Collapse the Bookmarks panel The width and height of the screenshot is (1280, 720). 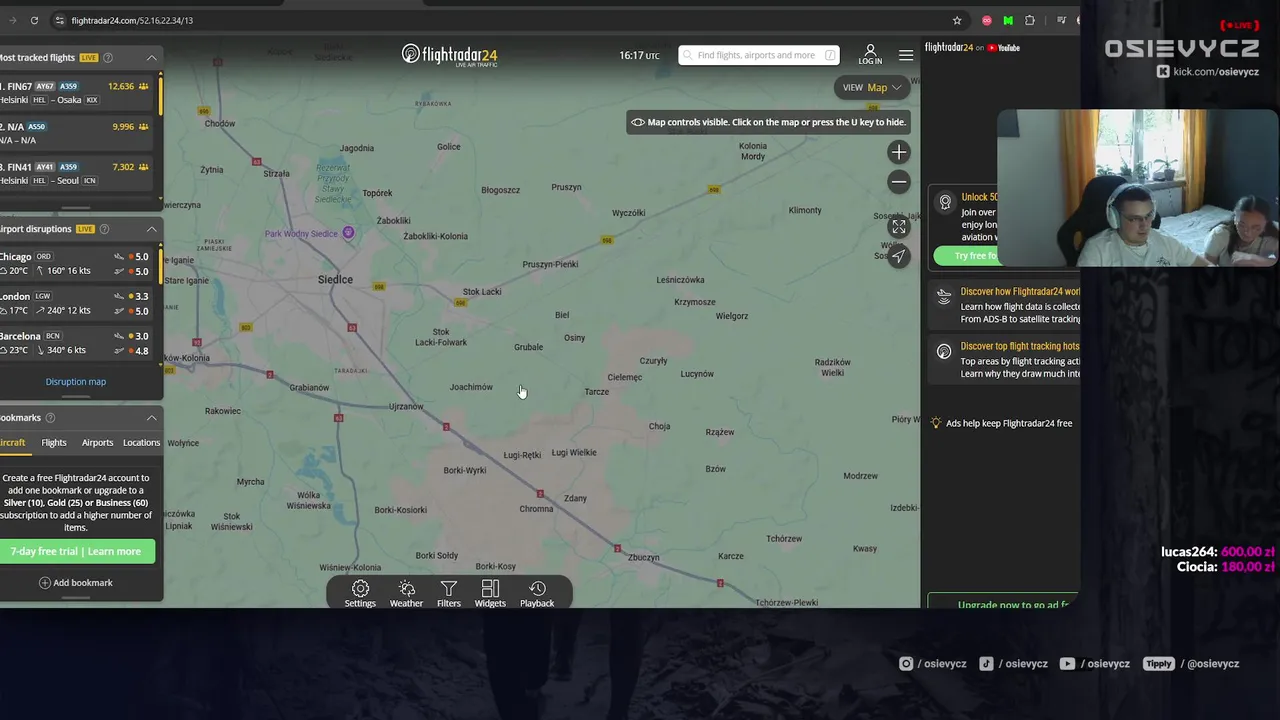point(152,418)
